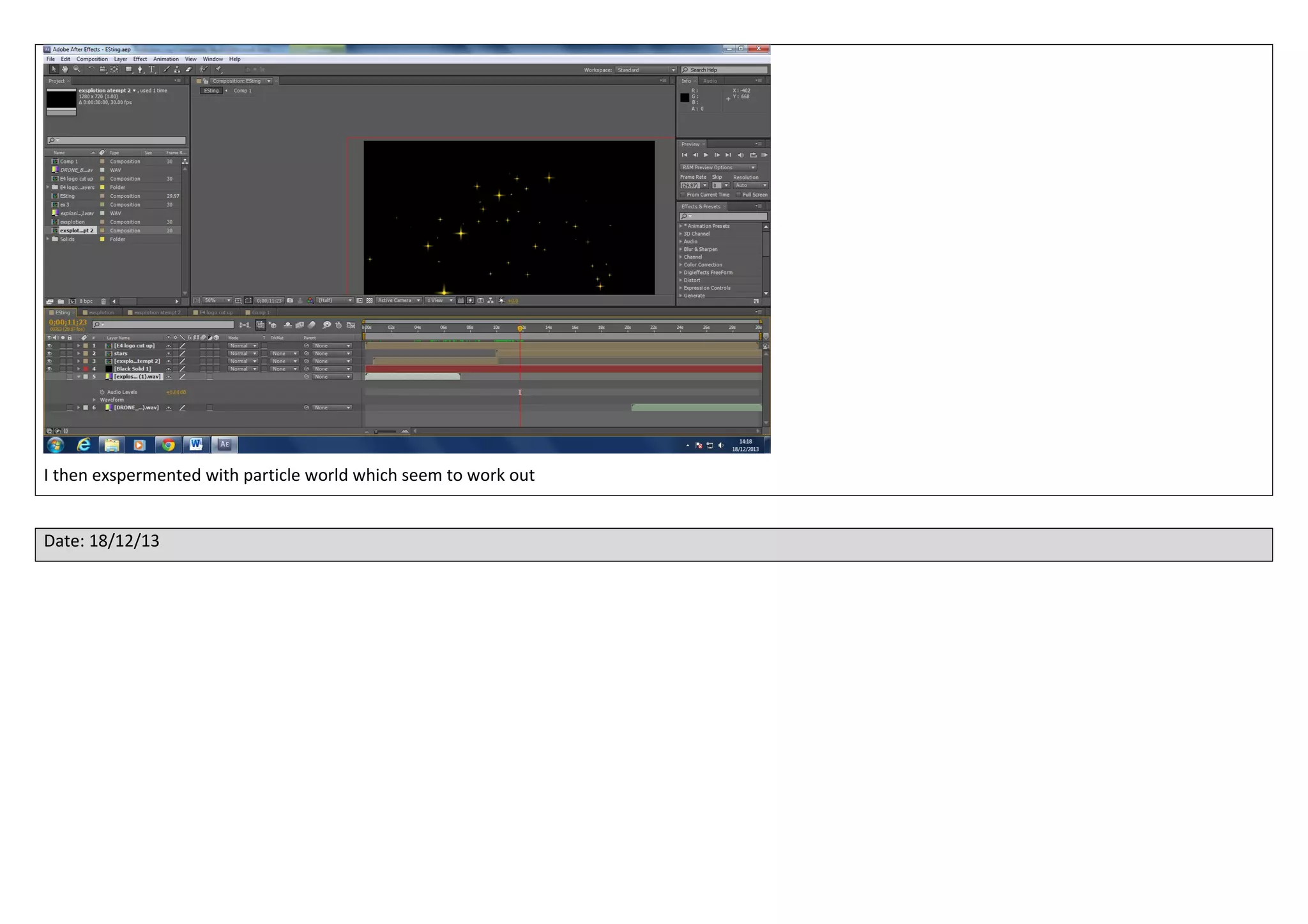Viewport: 1308px width, 924px height.
Task: Click the Info panel black color swatch
Action: click(x=685, y=98)
